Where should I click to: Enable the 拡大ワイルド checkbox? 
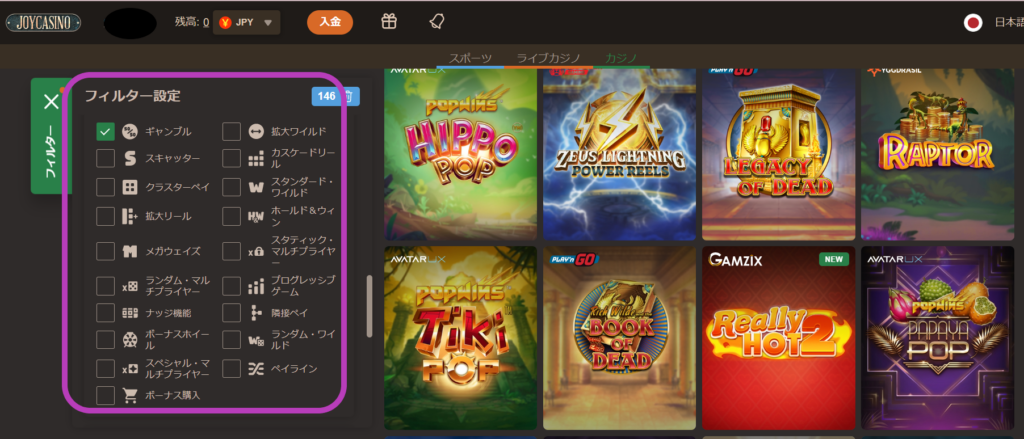(231, 131)
